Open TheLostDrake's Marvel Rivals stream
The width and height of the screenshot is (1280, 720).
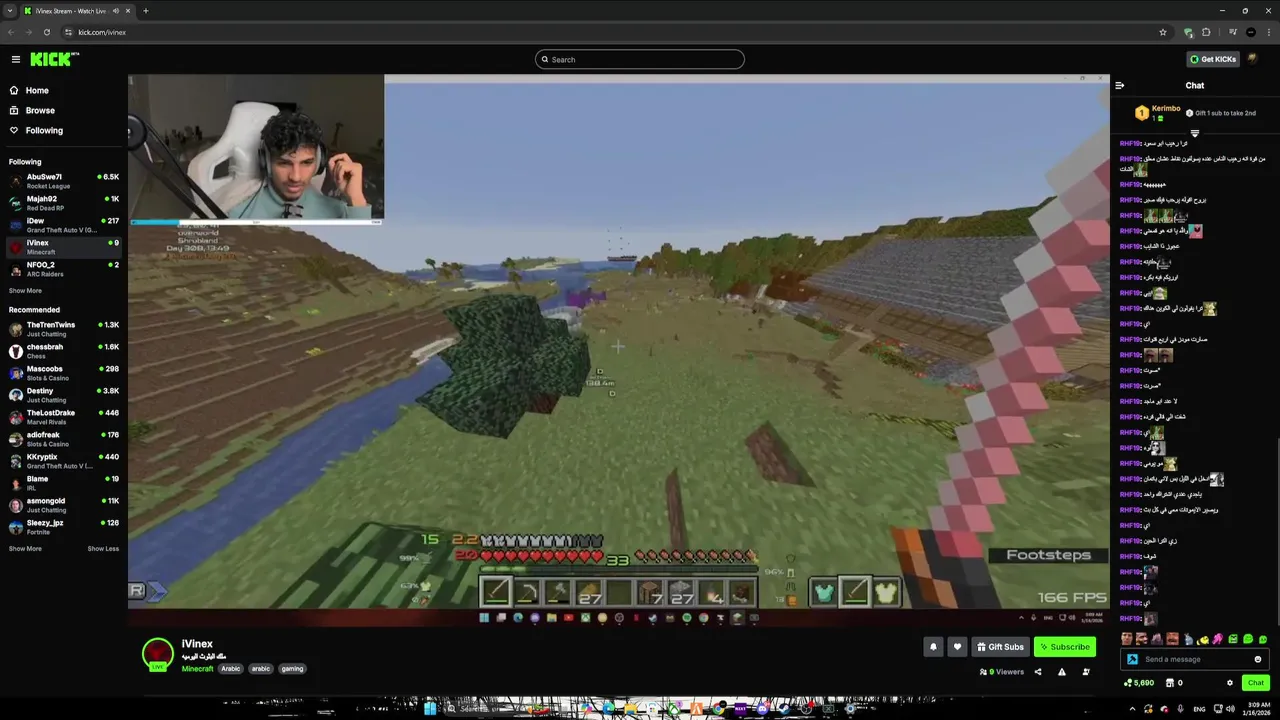[x=64, y=417]
